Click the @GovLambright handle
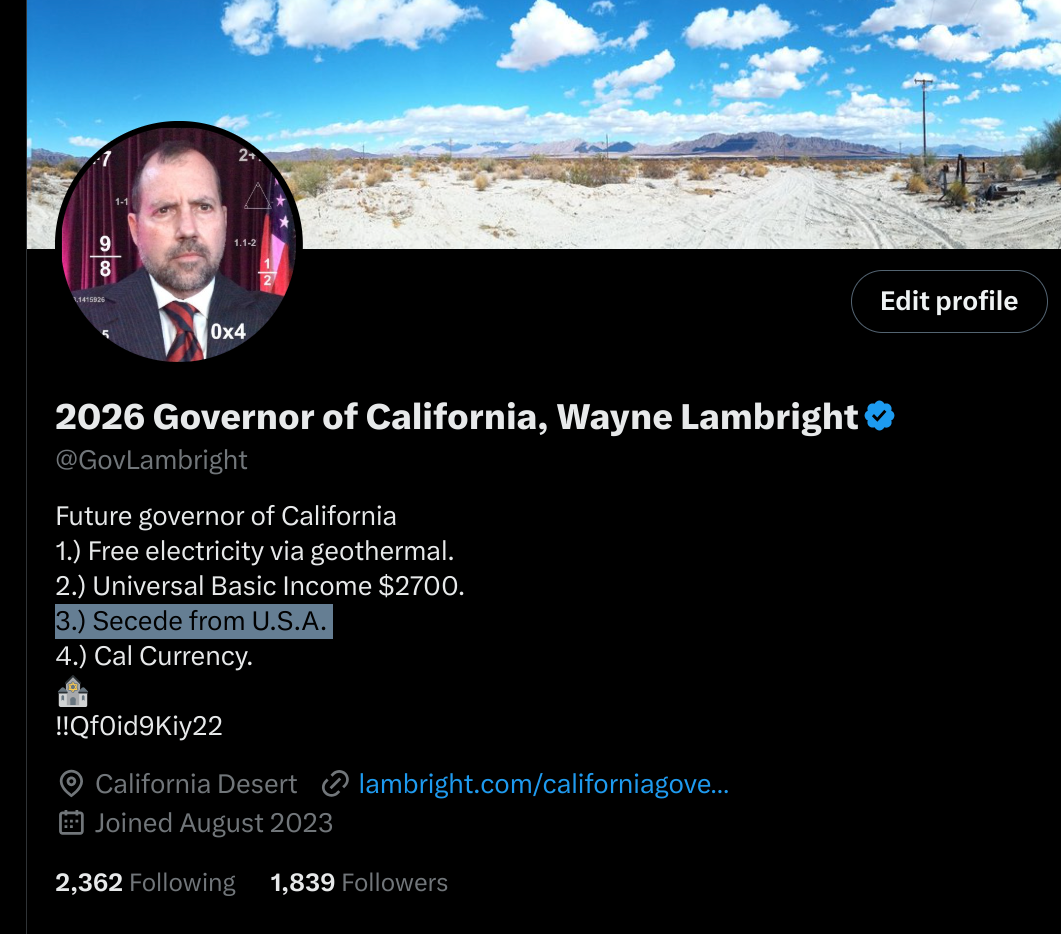Image resolution: width=1061 pixels, height=934 pixels. [151, 460]
